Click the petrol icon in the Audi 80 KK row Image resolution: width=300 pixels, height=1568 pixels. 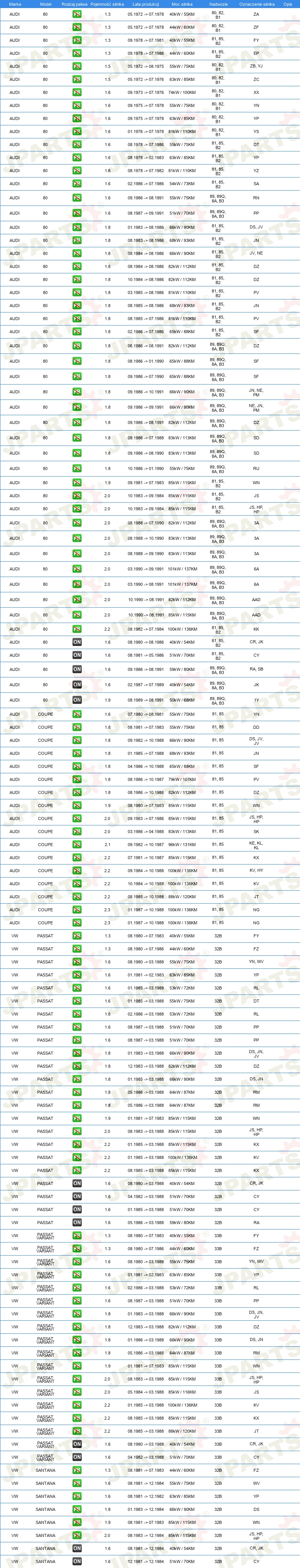[x=77, y=630]
